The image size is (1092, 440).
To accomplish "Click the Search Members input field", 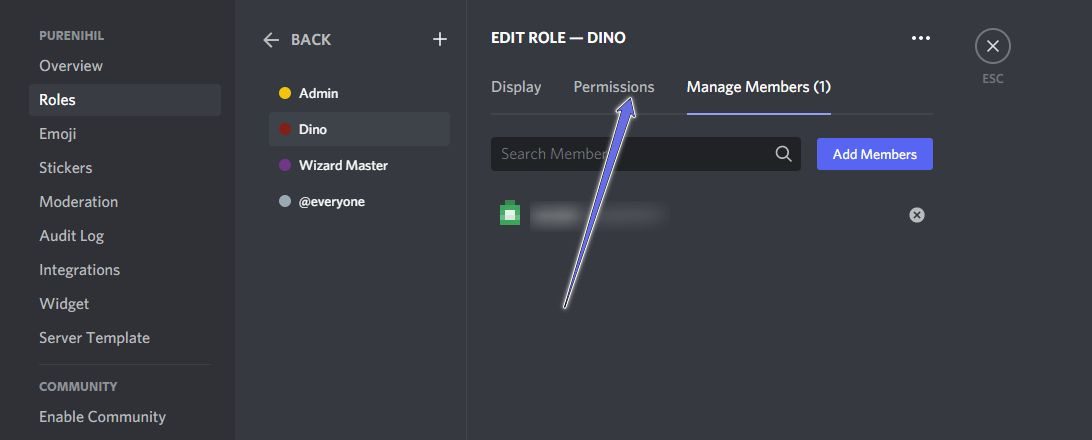I will tap(630, 154).
